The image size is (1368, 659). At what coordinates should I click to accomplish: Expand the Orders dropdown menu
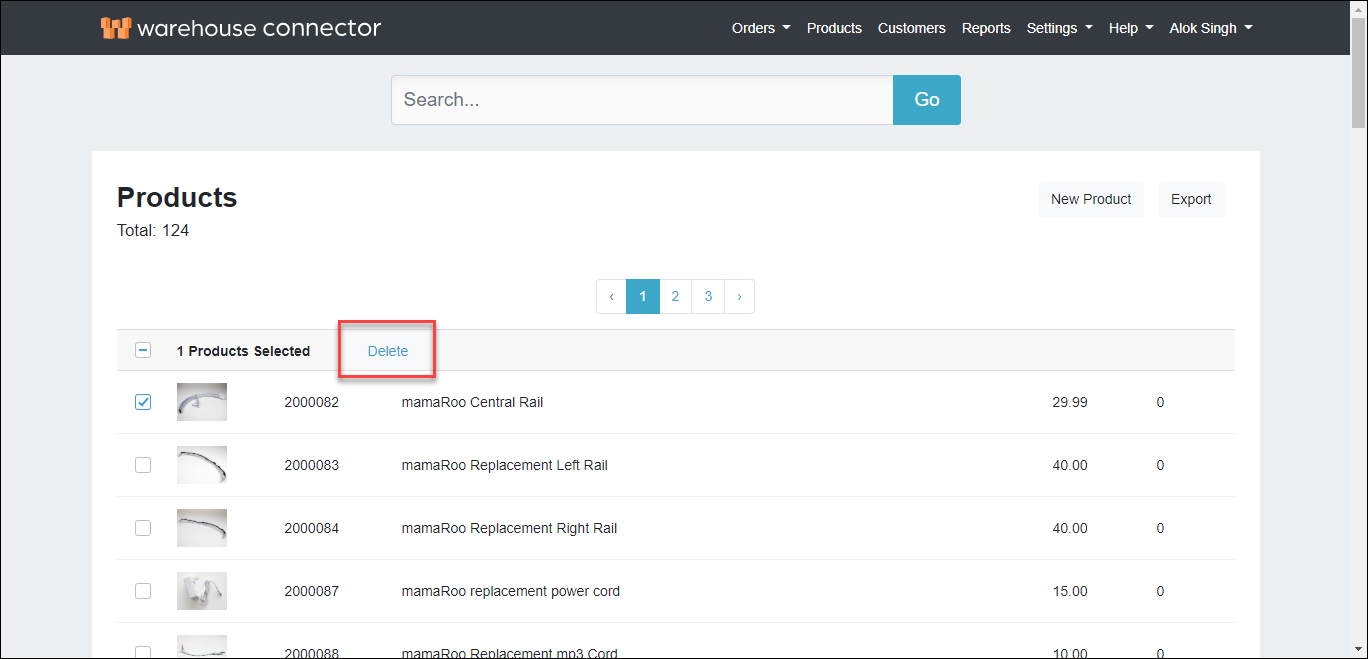pos(760,28)
